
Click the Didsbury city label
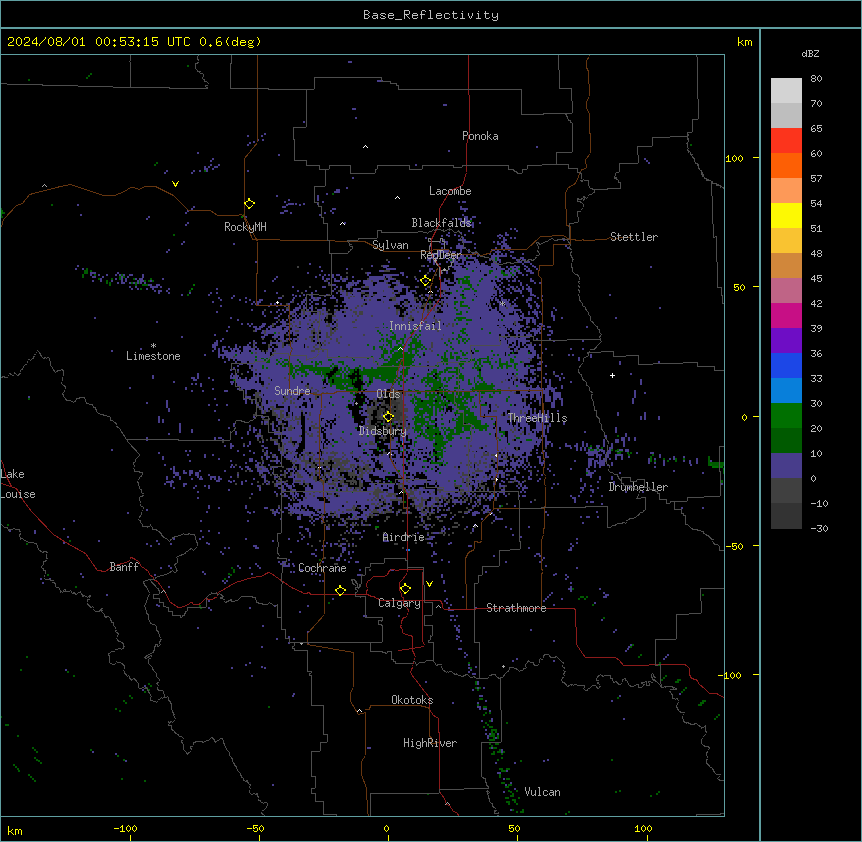(383, 431)
